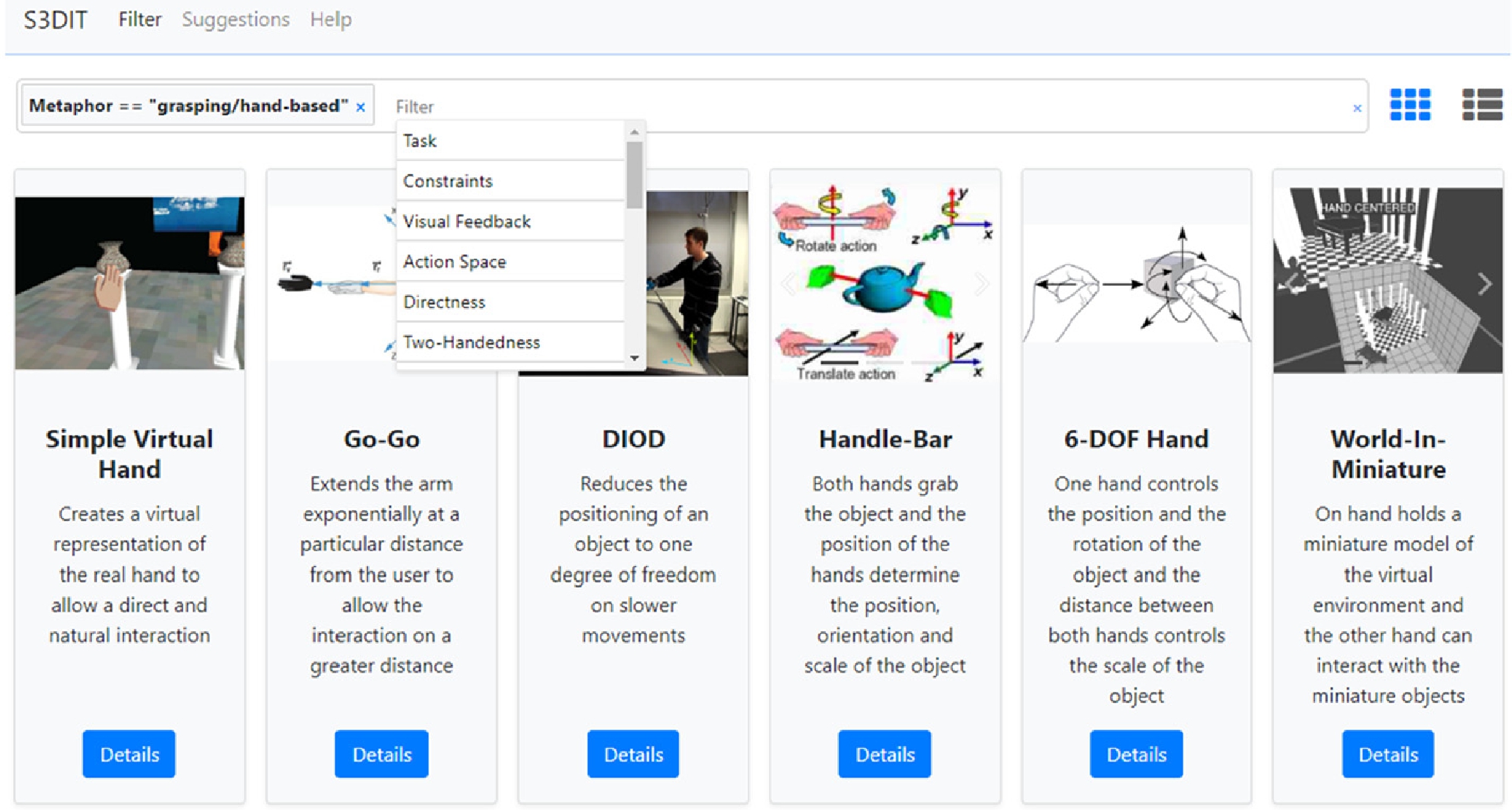This screenshot has width=1512, height=810.
Task: Show next image on the Handle-Bar card
Action: point(981,283)
